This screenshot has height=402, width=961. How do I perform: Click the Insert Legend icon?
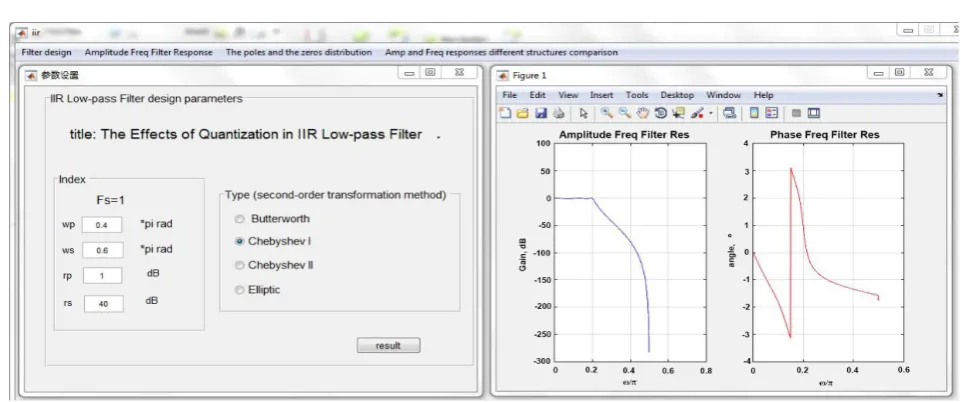click(x=772, y=113)
